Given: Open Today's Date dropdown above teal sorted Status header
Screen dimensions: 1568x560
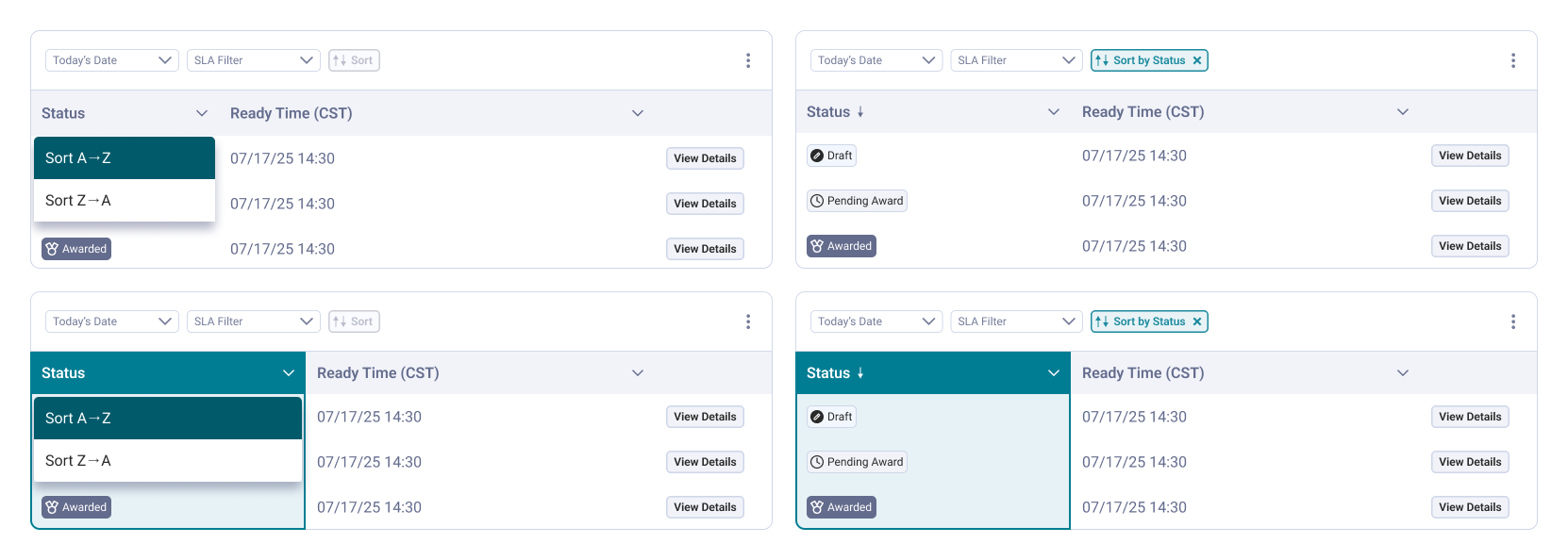Looking at the screenshot, I should [876, 321].
